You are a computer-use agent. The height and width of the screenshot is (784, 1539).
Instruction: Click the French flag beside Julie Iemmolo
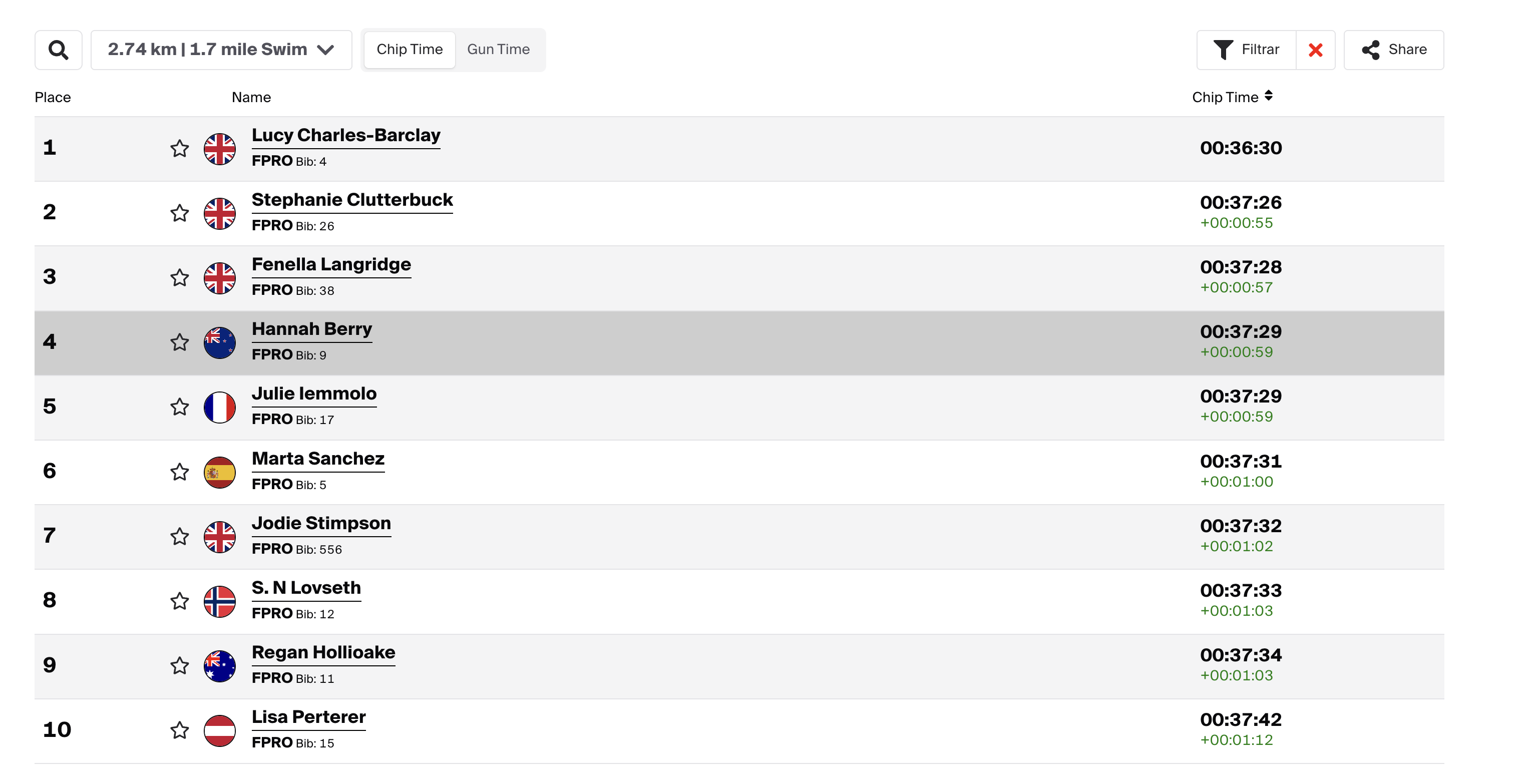click(x=219, y=407)
